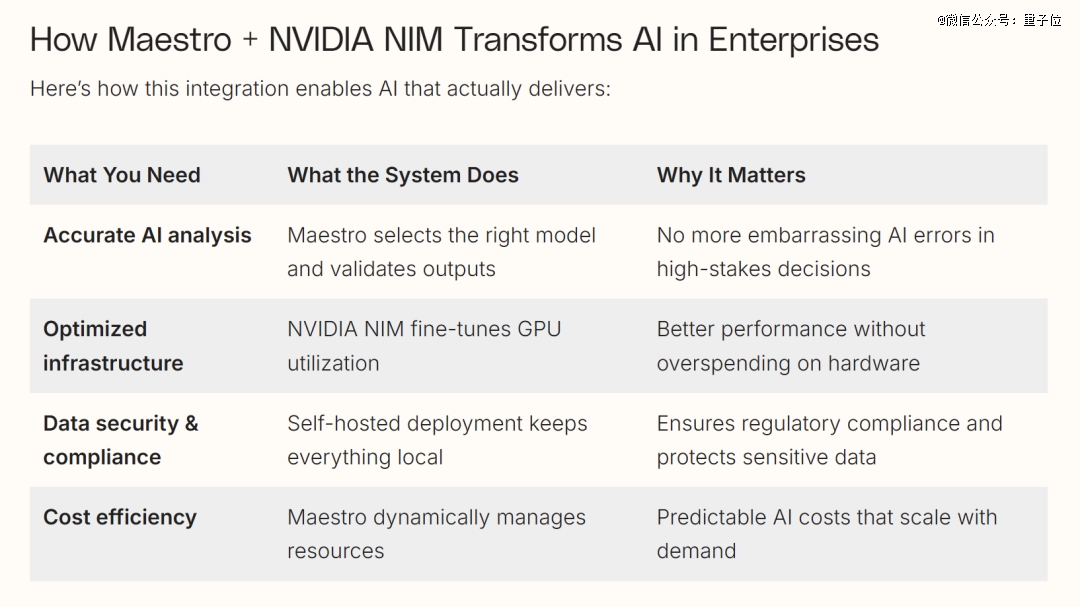
Task: Select the 'What the System Does' column header
Action: 403,175
